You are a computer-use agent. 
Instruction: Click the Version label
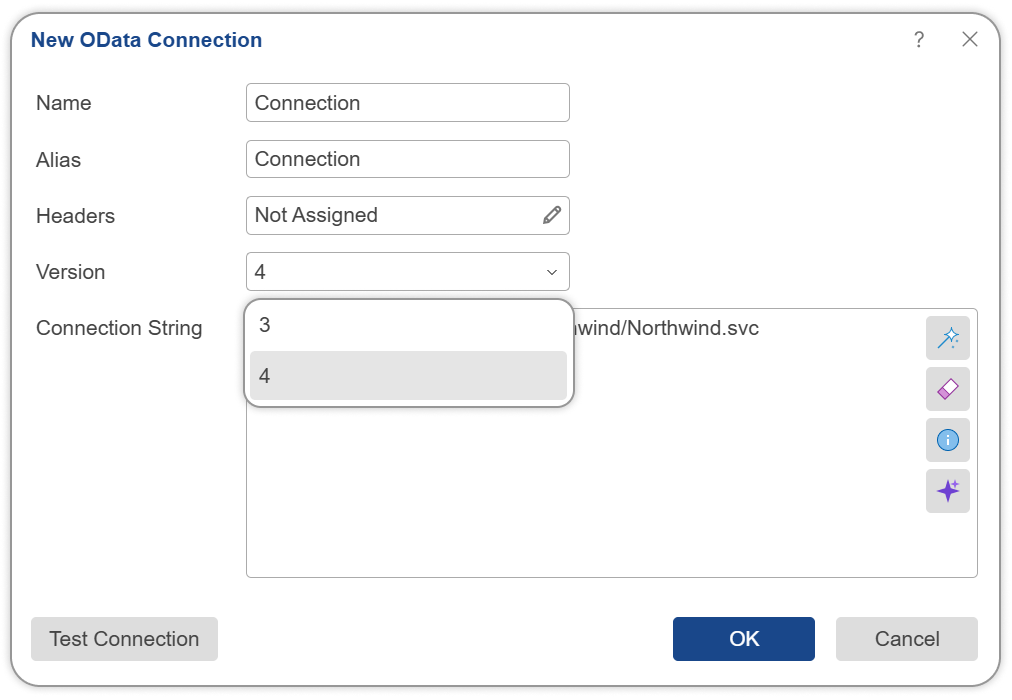[70, 272]
